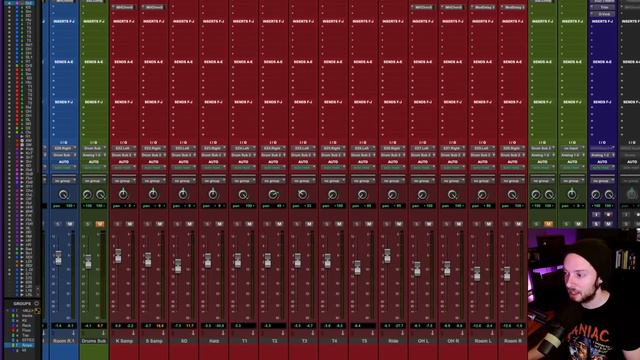
Task: Click the Ride track pan knob
Action: [x=392, y=195]
